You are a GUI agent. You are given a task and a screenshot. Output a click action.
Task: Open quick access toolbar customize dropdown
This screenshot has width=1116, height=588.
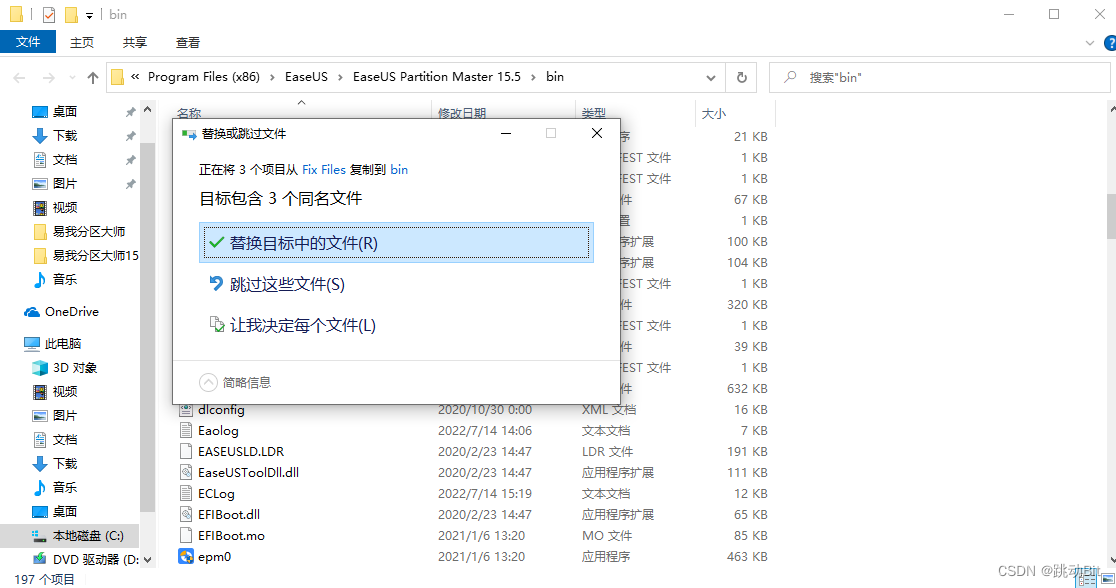[89, 15]
